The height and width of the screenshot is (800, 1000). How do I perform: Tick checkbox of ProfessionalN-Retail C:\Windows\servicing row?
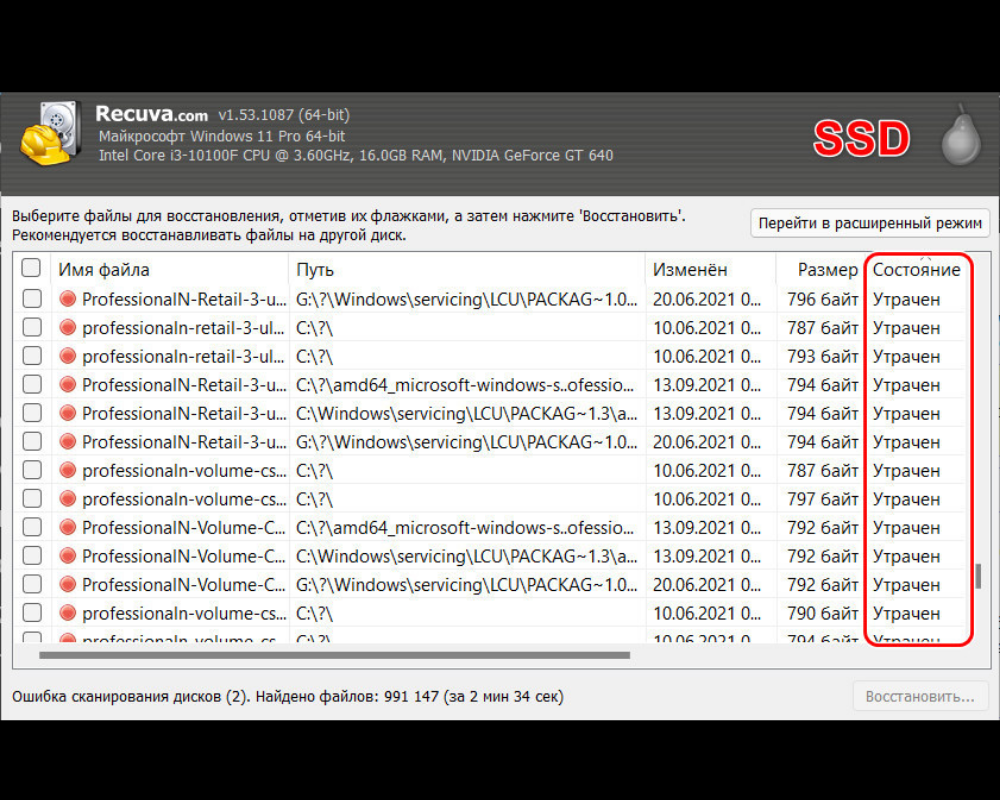coord(32,413)
